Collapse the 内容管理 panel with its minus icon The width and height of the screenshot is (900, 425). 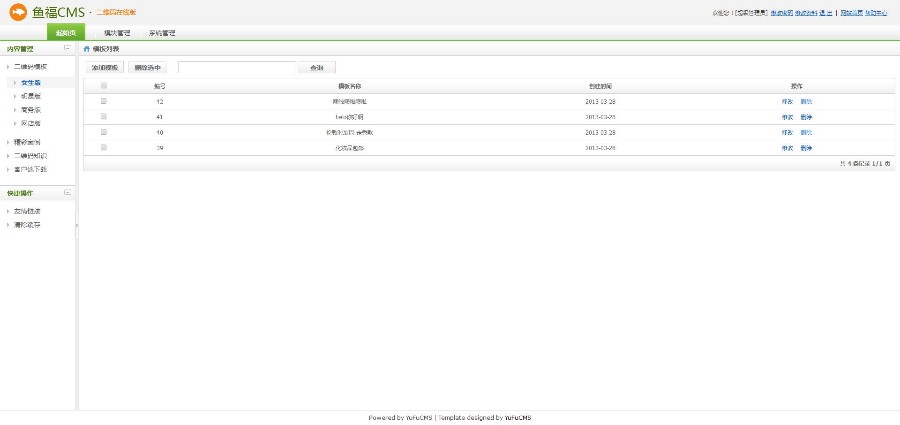[68, 48]
